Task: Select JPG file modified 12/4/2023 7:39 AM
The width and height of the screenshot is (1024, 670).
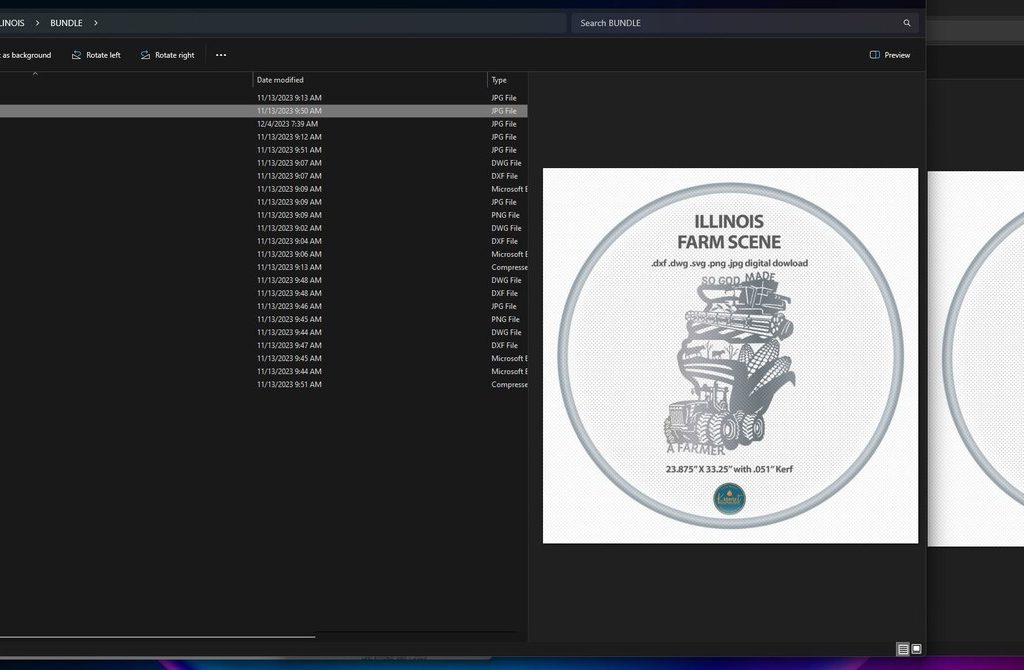Action: click(287, 124)
